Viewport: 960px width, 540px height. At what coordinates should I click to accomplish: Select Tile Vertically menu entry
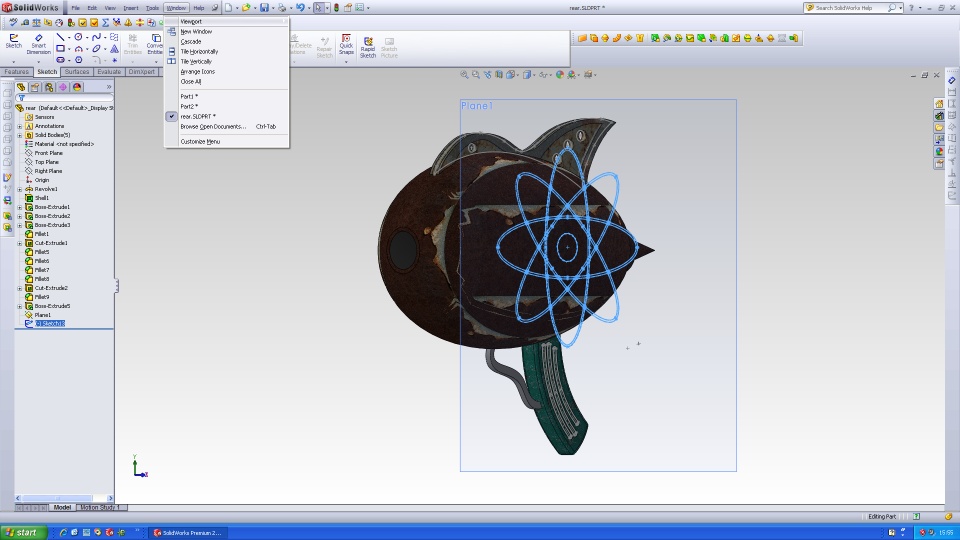pos(227,61)
